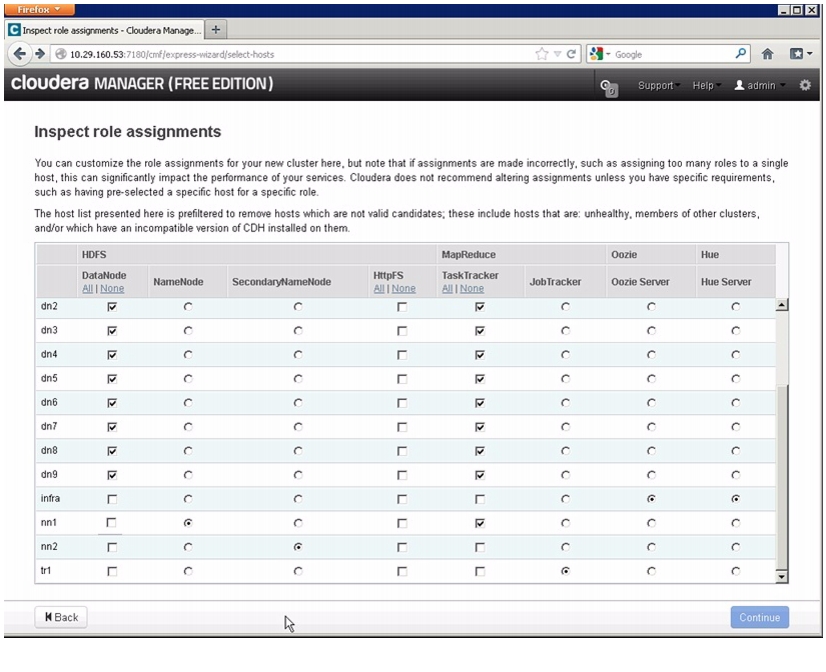Expand the Help dropdown menu
Screen dimensions: 826x672
(x=706, y=85)
